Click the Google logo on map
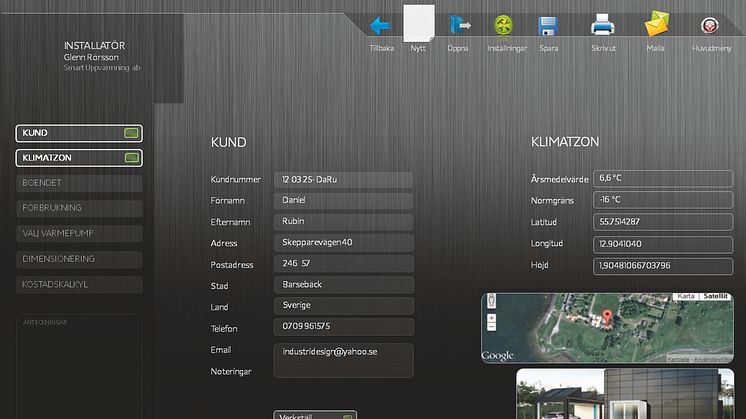 [x=497, y=355]
